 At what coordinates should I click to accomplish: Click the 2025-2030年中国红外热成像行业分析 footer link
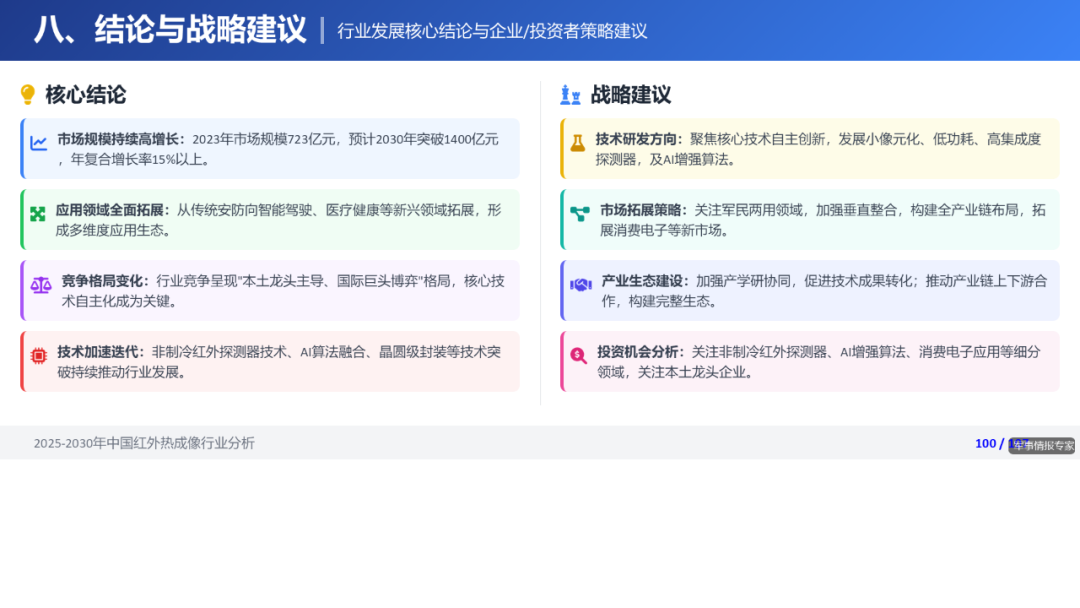tap(142, 443)
